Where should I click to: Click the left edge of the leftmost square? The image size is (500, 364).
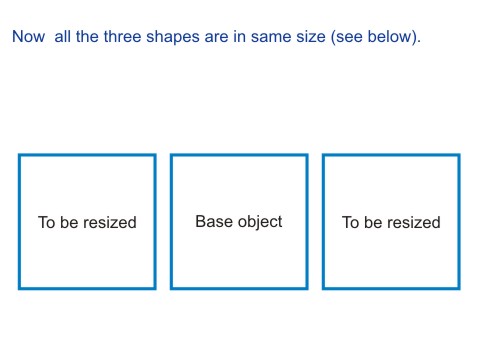[19, 222]
